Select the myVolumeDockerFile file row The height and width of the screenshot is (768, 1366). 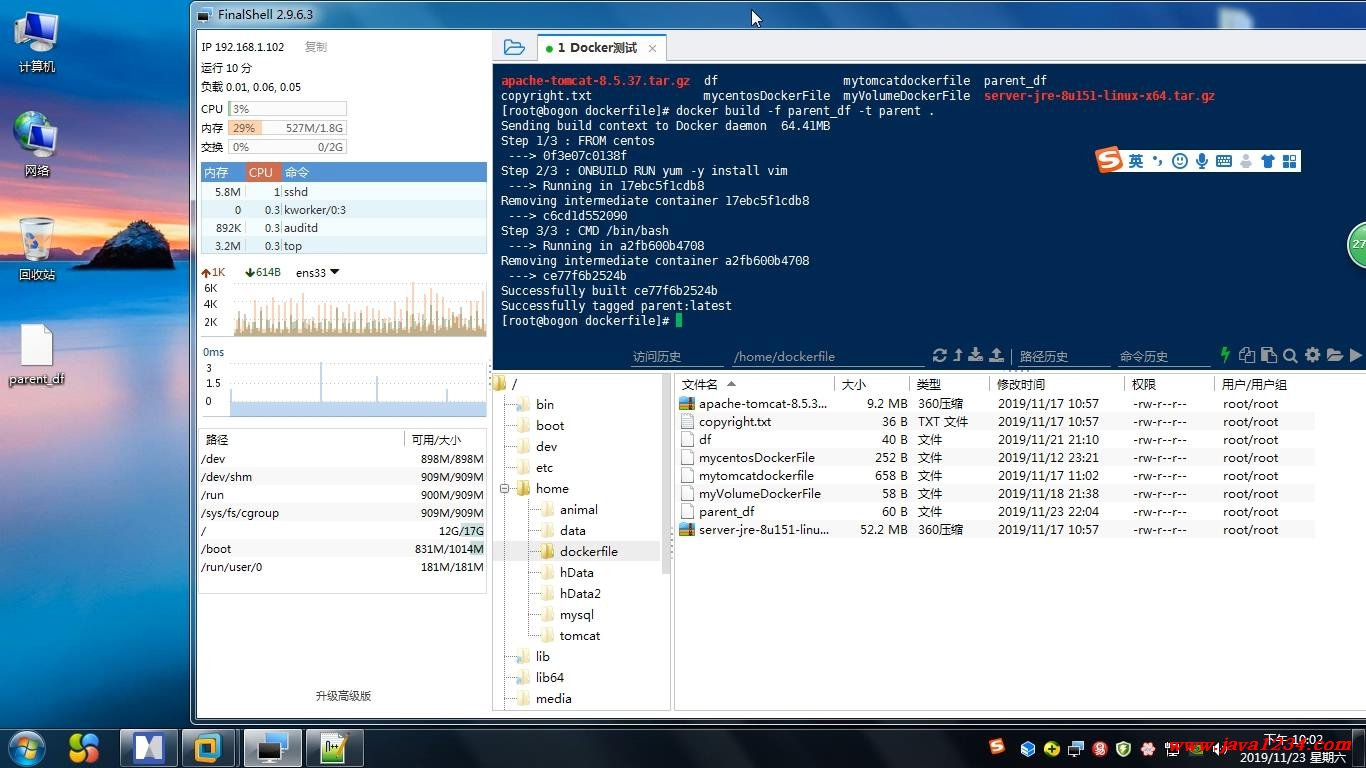pyautogui.click(x=995, y=494)
